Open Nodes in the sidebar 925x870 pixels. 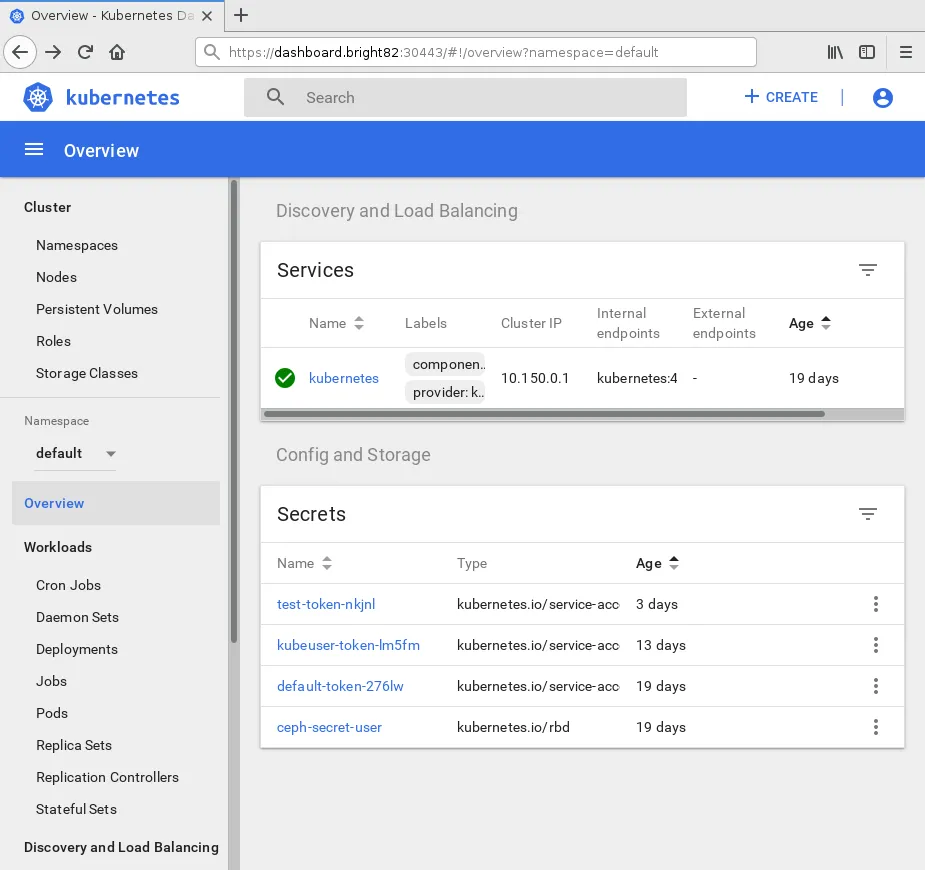[57, 277]
